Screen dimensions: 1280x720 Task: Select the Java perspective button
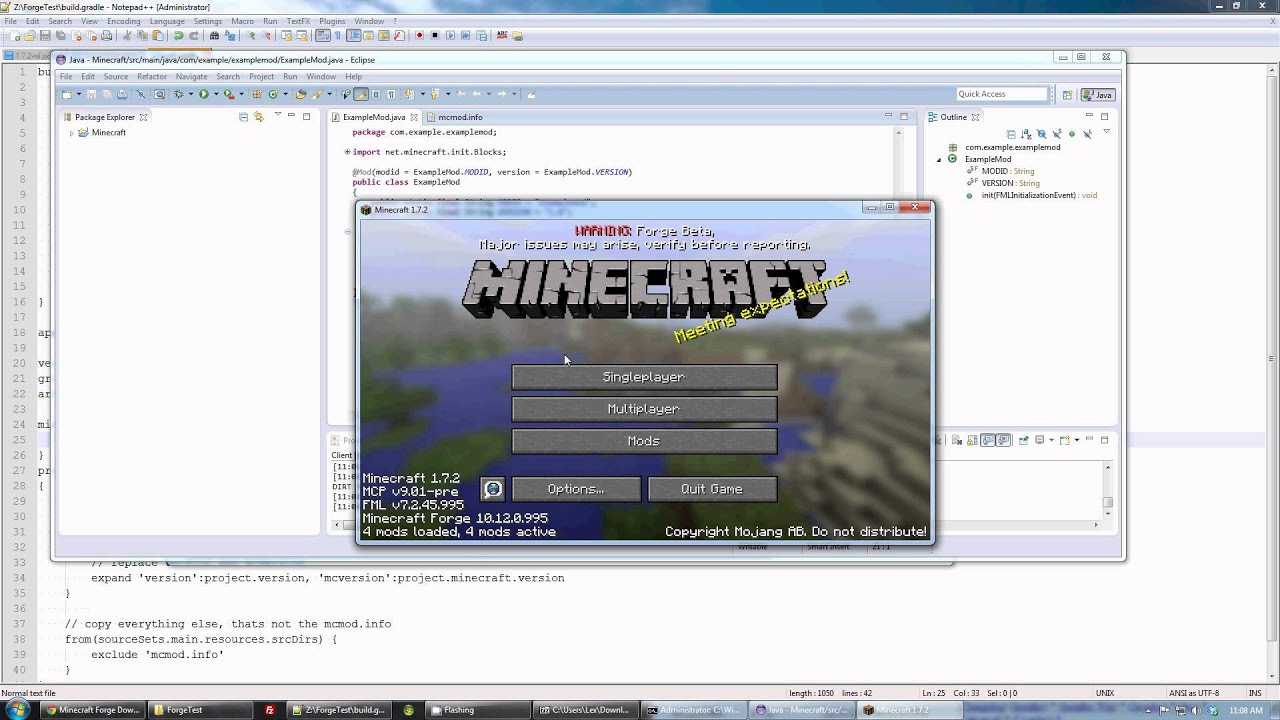pos(1097,95)
